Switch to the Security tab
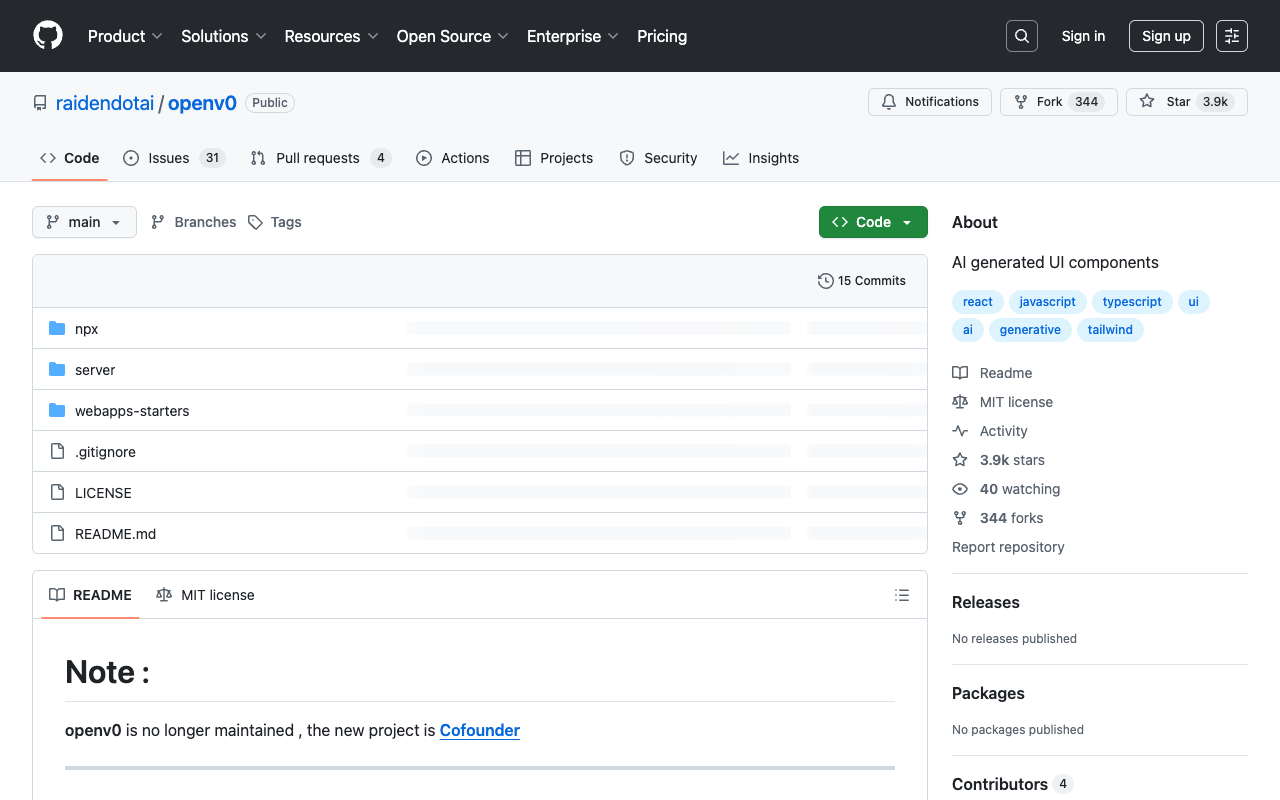The height and width of the screenshot is (800, 1280). click(x=658, y=158)
